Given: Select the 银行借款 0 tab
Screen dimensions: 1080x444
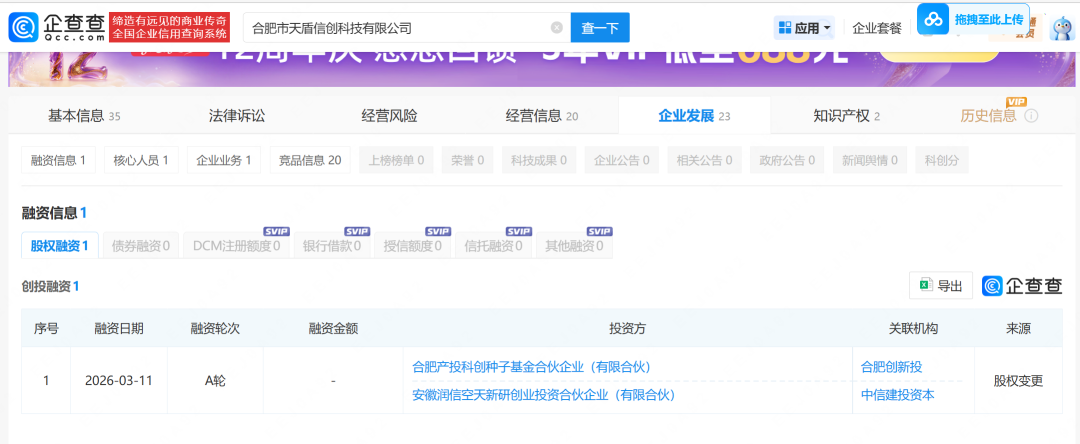Looking at the screenshot, I should tap(332, 246).
